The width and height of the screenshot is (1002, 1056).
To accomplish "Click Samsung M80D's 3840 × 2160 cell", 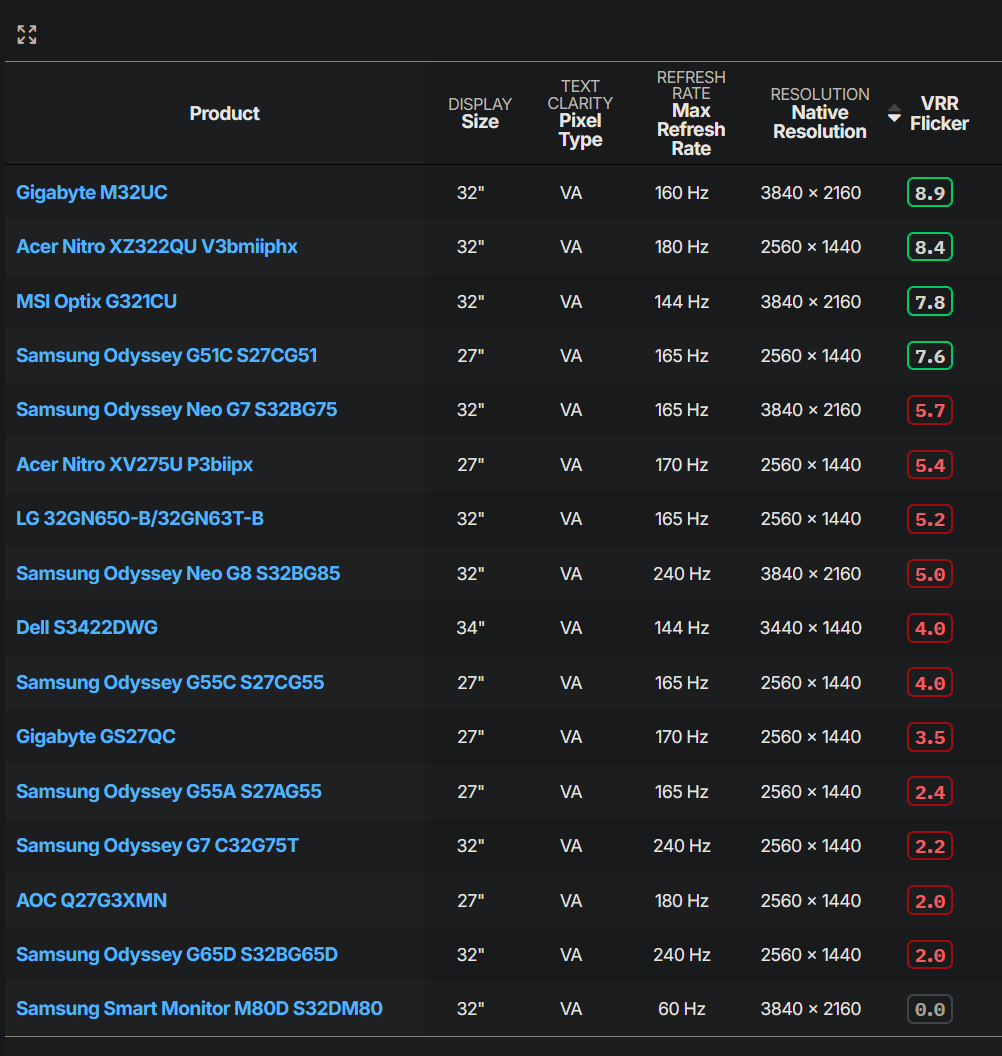I will [811, 1009].
